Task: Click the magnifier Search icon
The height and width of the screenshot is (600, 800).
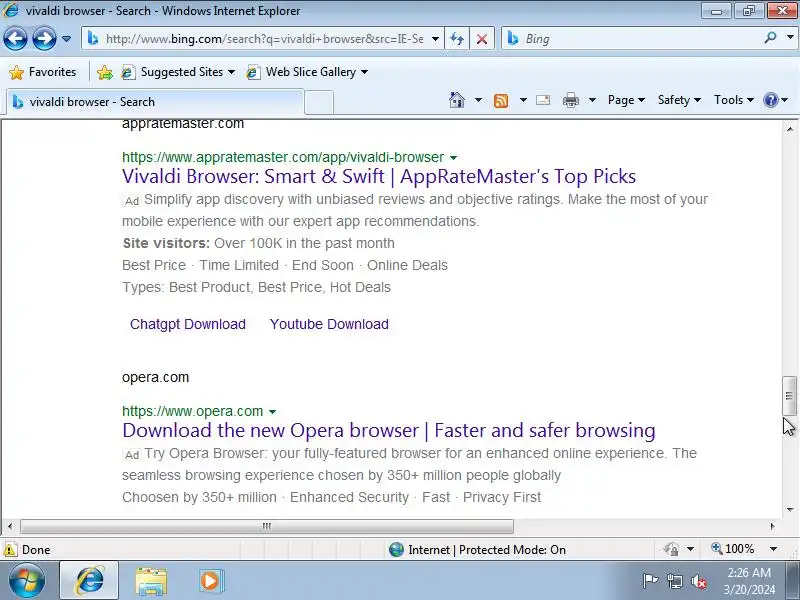Action: tap(770, 38)
